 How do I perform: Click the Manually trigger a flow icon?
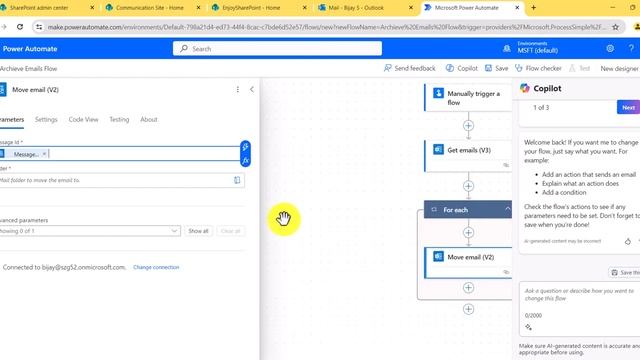(438, 93)
